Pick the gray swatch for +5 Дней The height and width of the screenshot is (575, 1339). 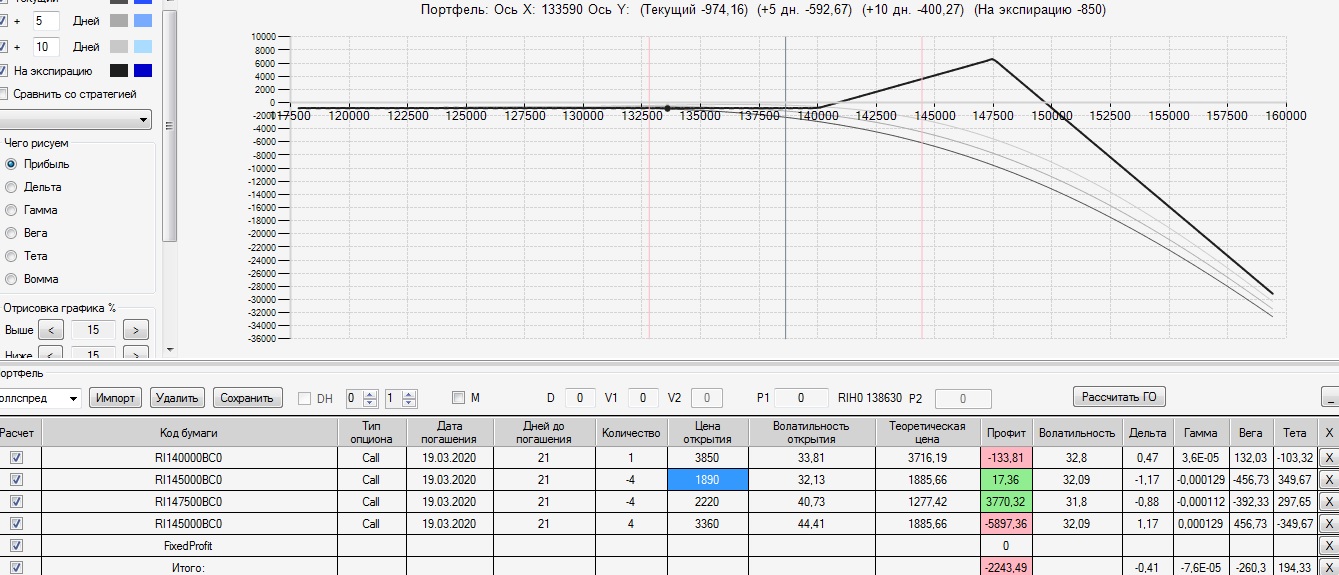pyautogui.click(x=119, y=20)
